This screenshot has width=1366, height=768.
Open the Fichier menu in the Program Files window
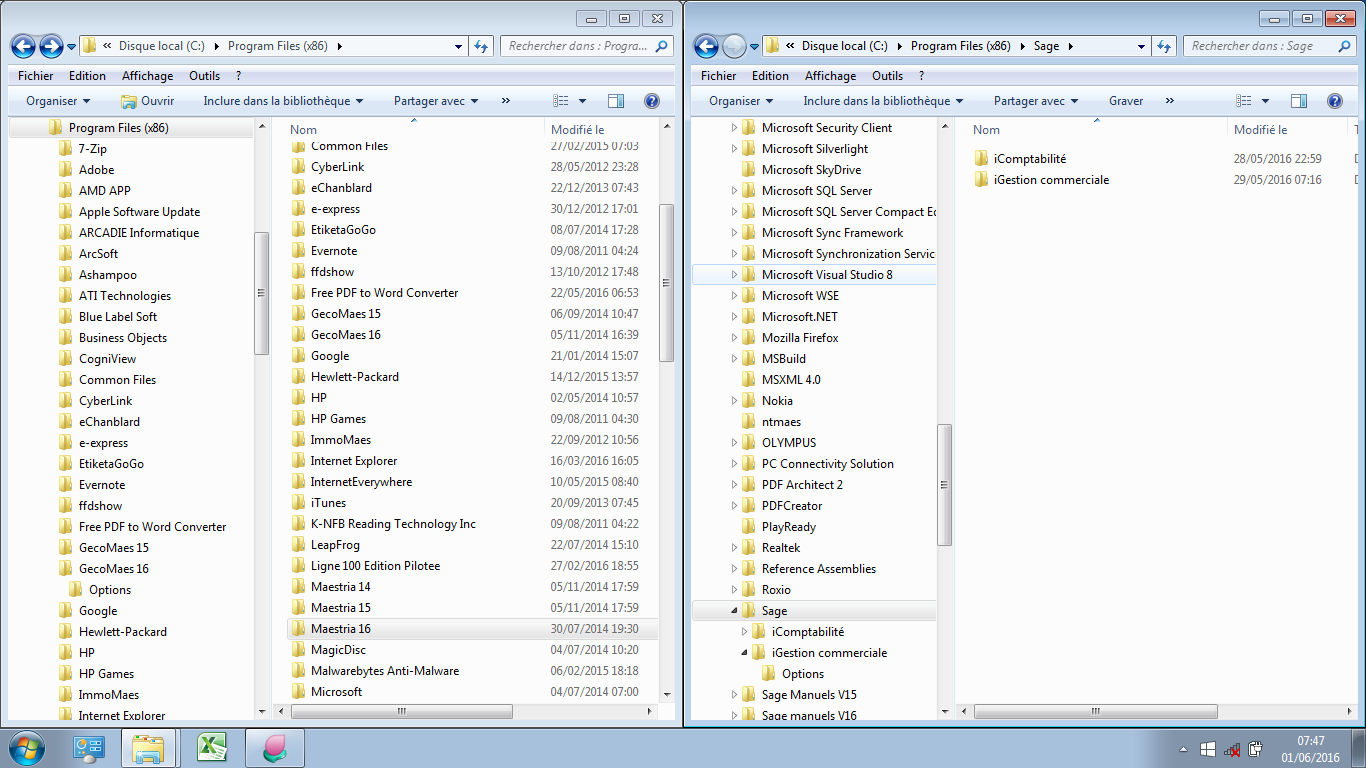pos(36,76)
